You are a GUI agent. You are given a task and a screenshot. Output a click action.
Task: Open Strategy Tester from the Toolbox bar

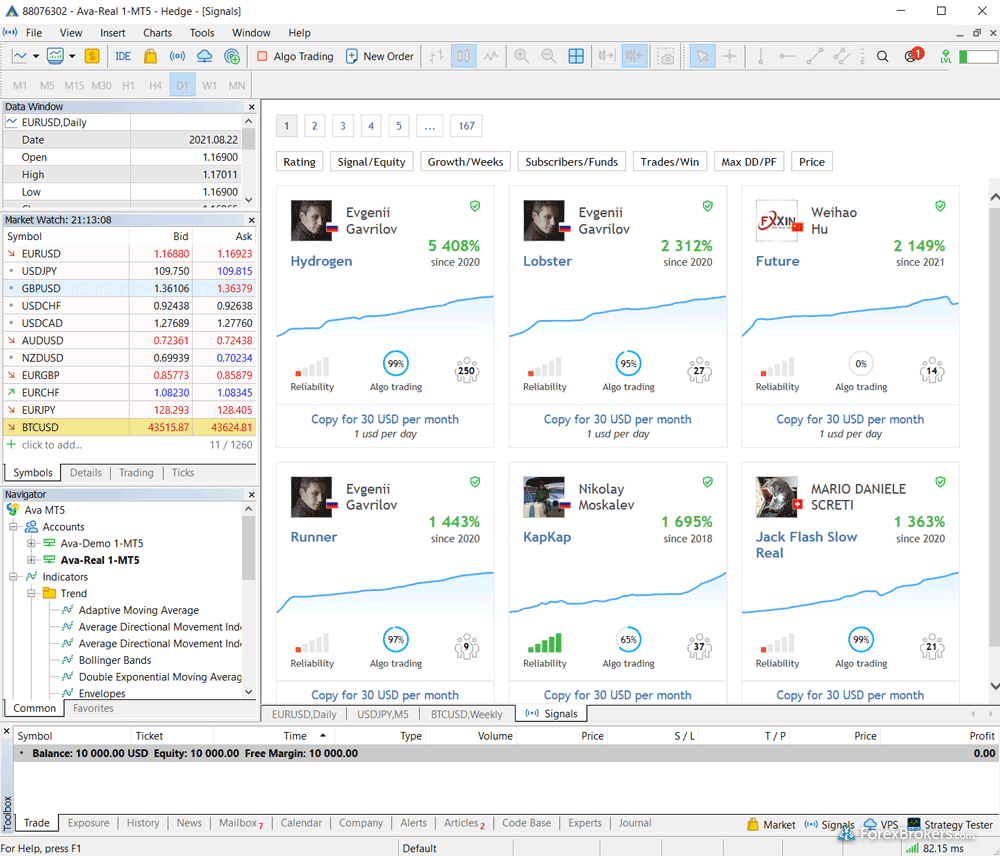pos(950,825)
